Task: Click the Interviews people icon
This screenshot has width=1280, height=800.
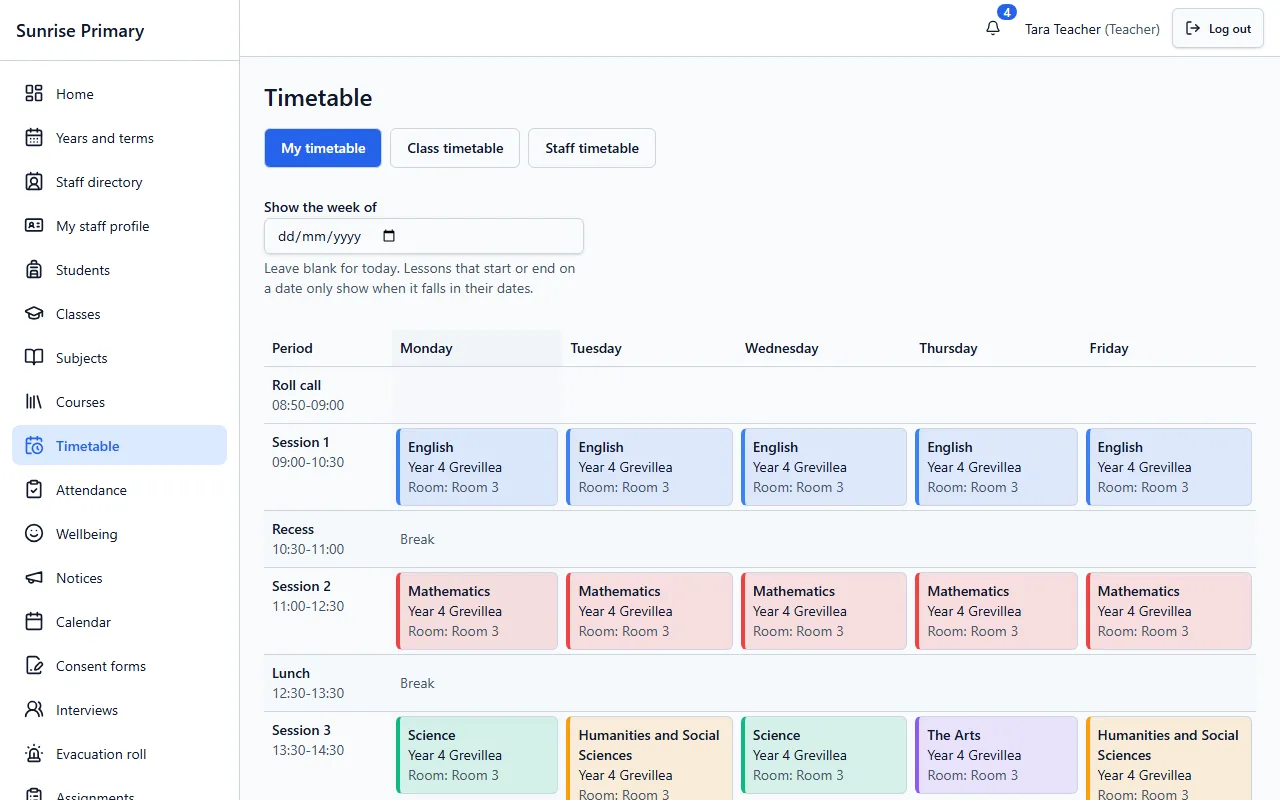Action: [34, 710]
